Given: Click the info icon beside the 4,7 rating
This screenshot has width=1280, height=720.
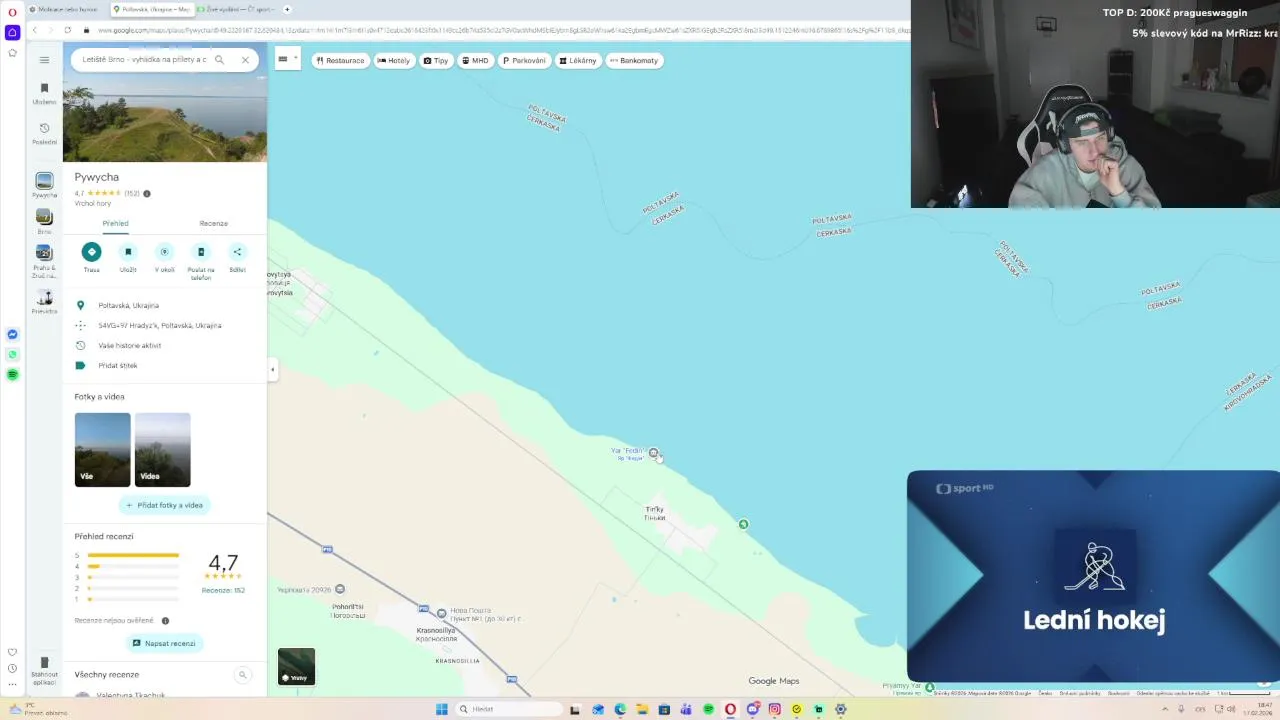Looking at the screenshot, I should click(x=147, y=193).
